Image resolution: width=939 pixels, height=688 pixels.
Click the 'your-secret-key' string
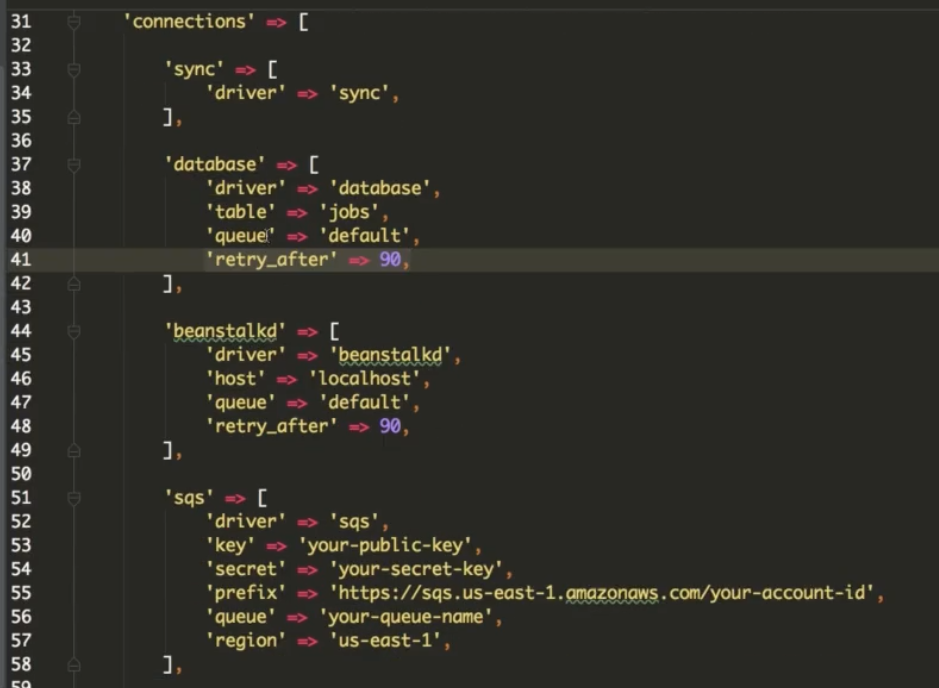click(417, 569)
